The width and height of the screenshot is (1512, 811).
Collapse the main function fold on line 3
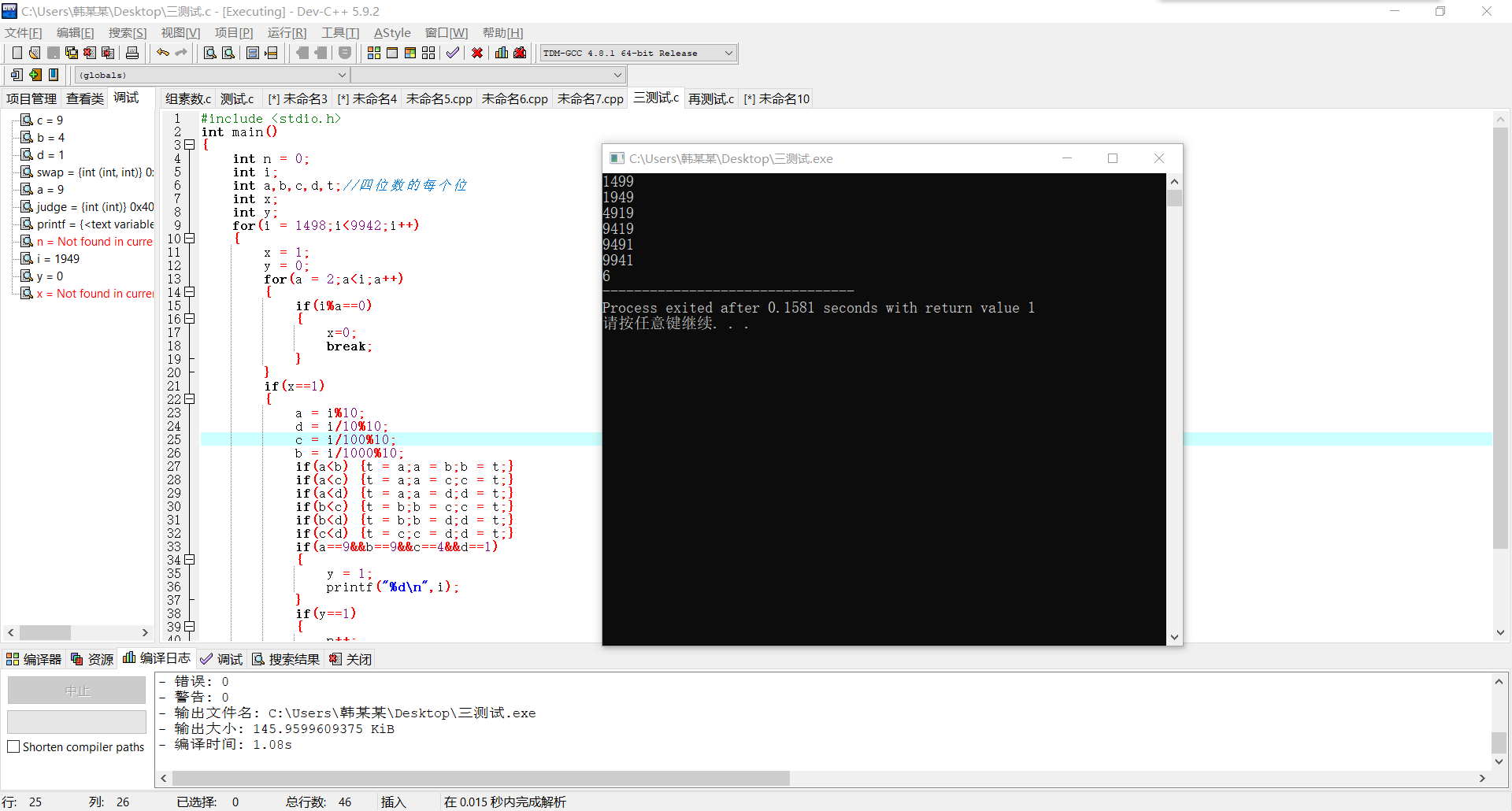point(190,145)
